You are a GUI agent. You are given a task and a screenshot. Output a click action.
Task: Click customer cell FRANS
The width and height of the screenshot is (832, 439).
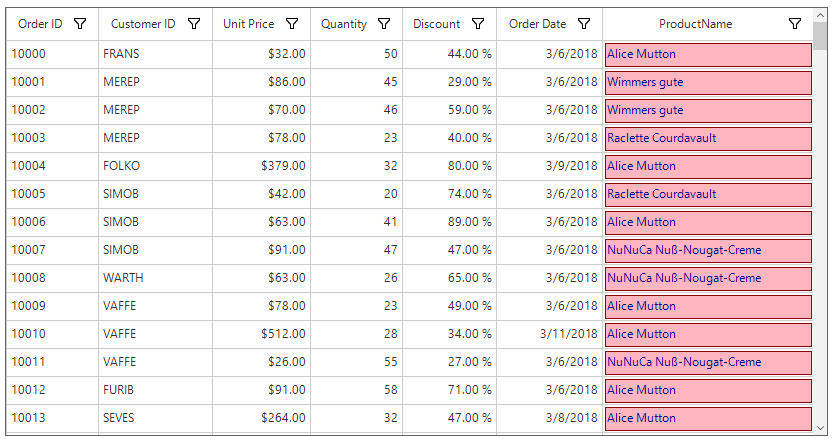(x=155, y=54)
